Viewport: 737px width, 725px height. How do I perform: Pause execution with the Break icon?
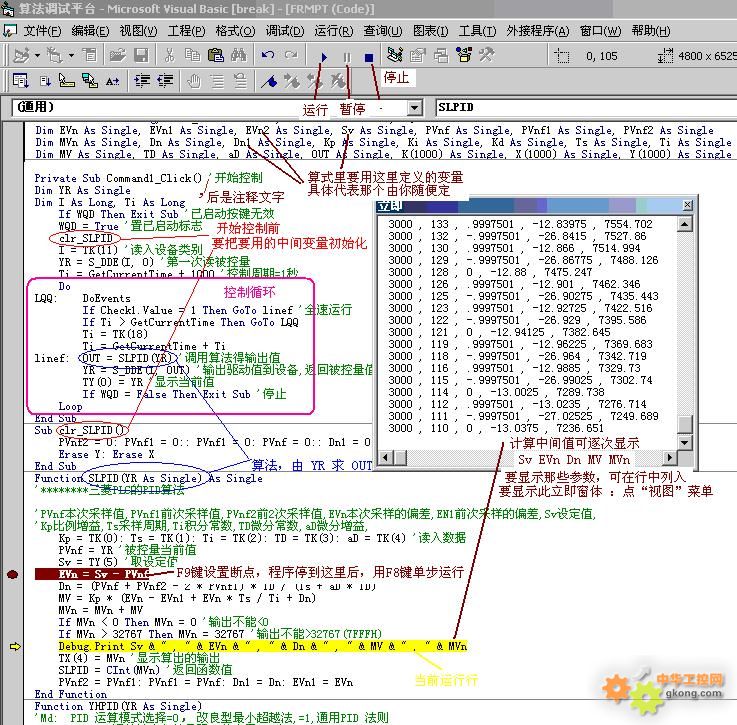(347, 57)
